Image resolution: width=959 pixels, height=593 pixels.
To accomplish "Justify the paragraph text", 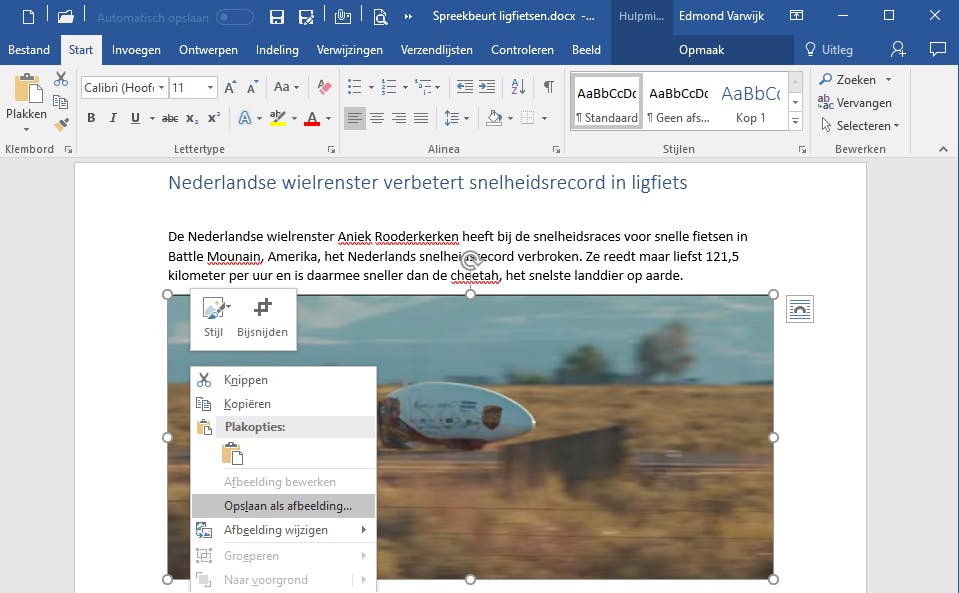I will (421, 118).
